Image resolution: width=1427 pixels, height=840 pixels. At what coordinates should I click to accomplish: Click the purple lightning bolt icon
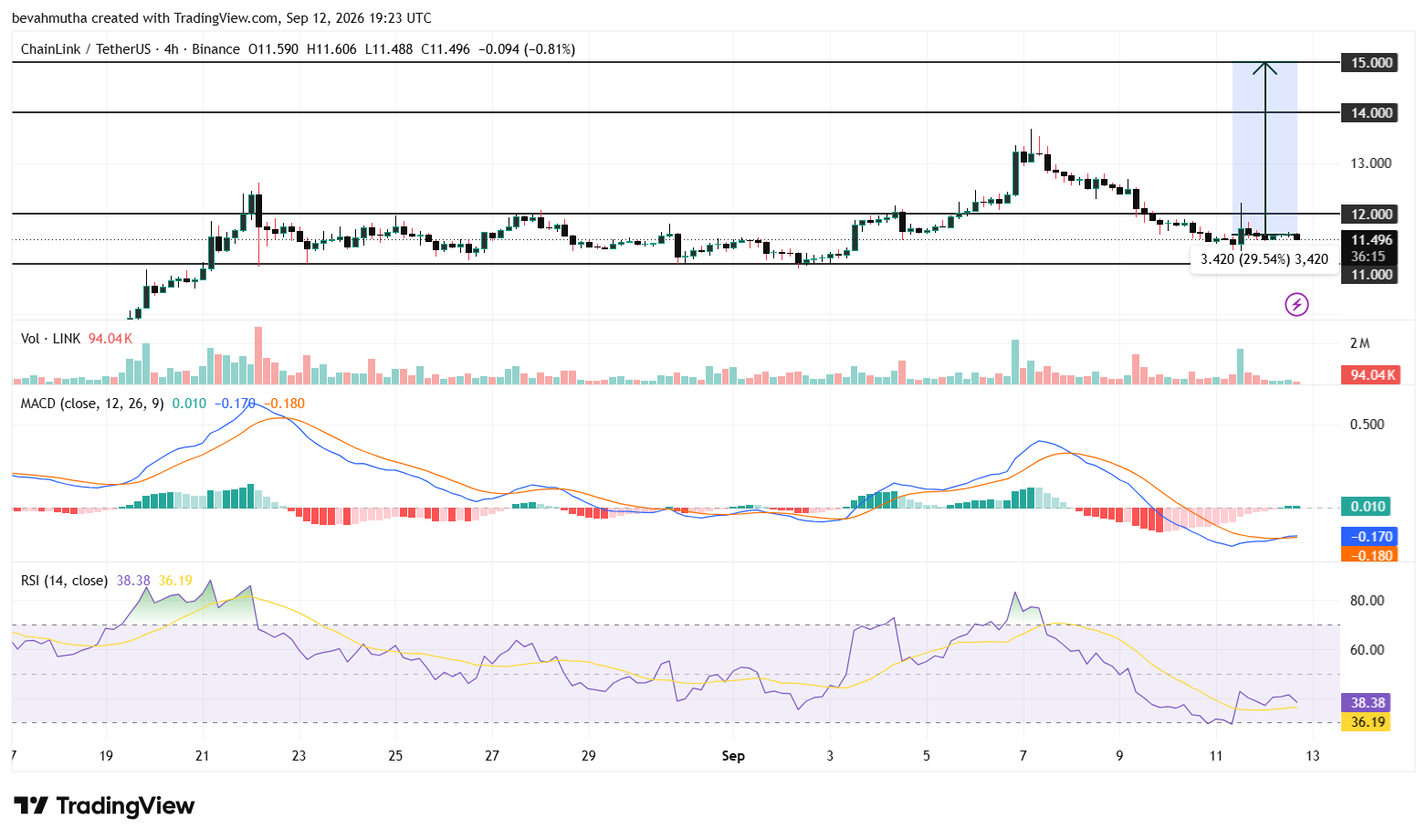tap(1296, 304)
